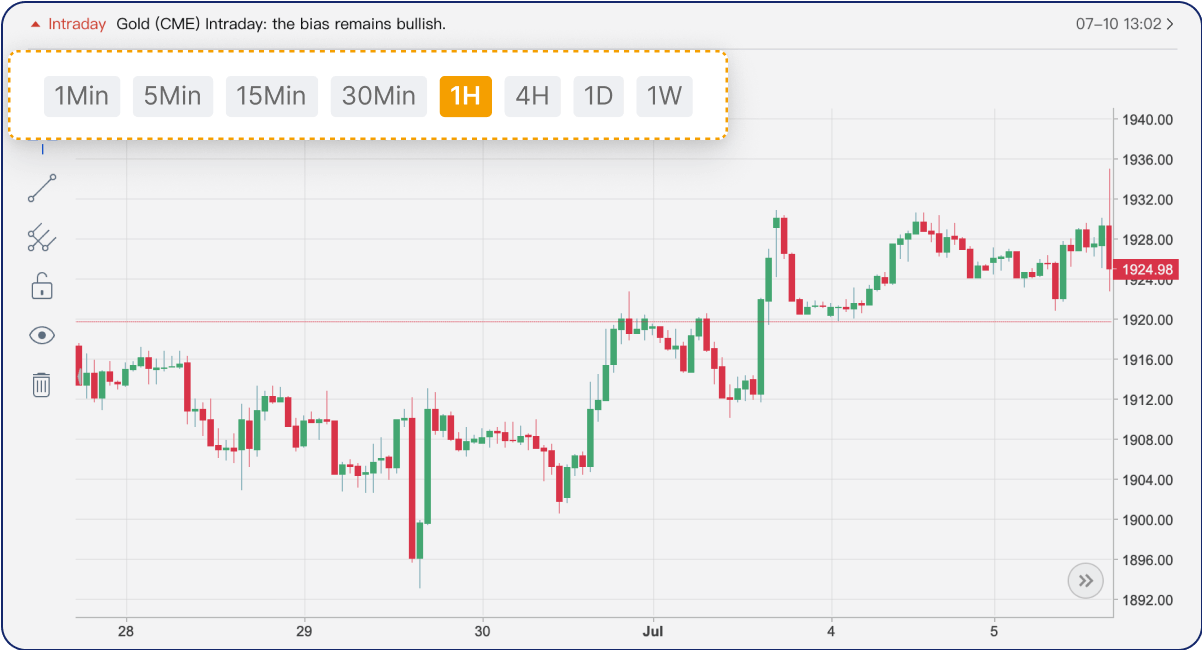Select the trend line drawing tool

[42, 188]
